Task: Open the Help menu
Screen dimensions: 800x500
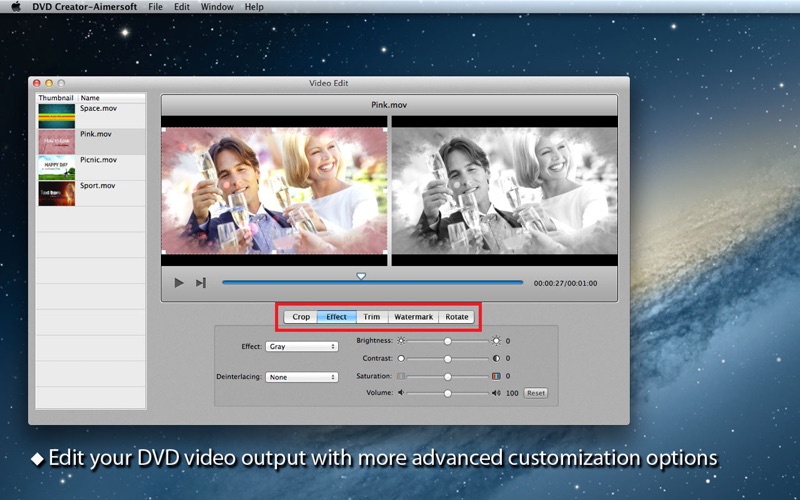Action: (x=254, y=7)
